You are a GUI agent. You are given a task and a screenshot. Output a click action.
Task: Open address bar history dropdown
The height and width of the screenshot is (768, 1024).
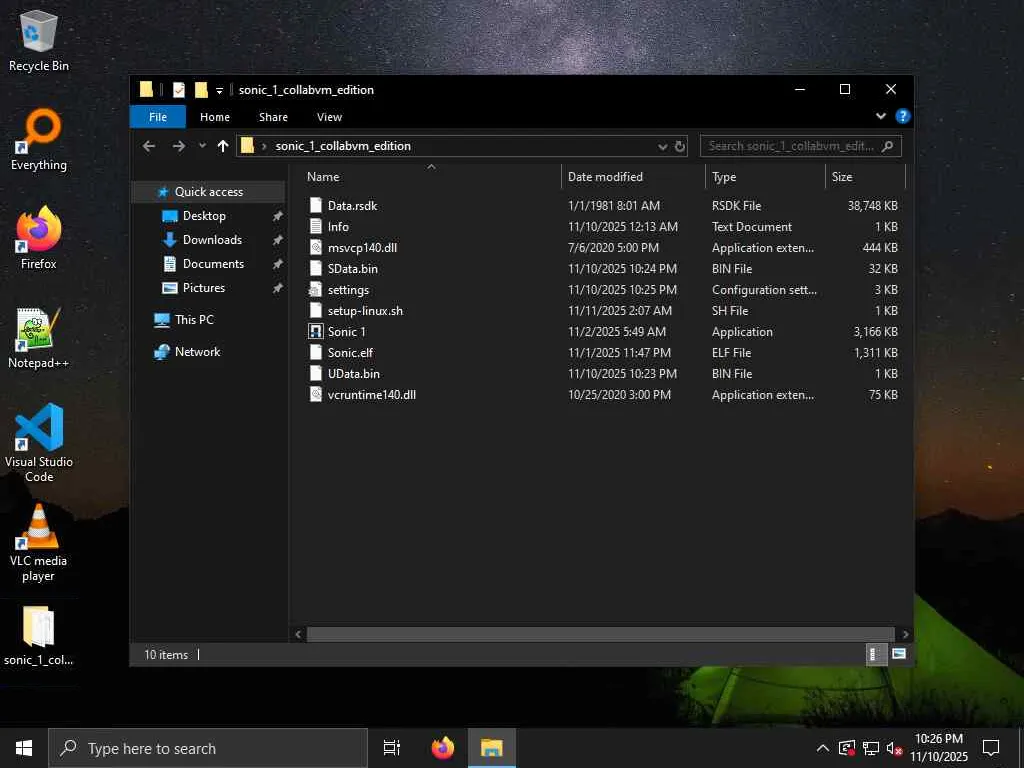coord(662,146)
